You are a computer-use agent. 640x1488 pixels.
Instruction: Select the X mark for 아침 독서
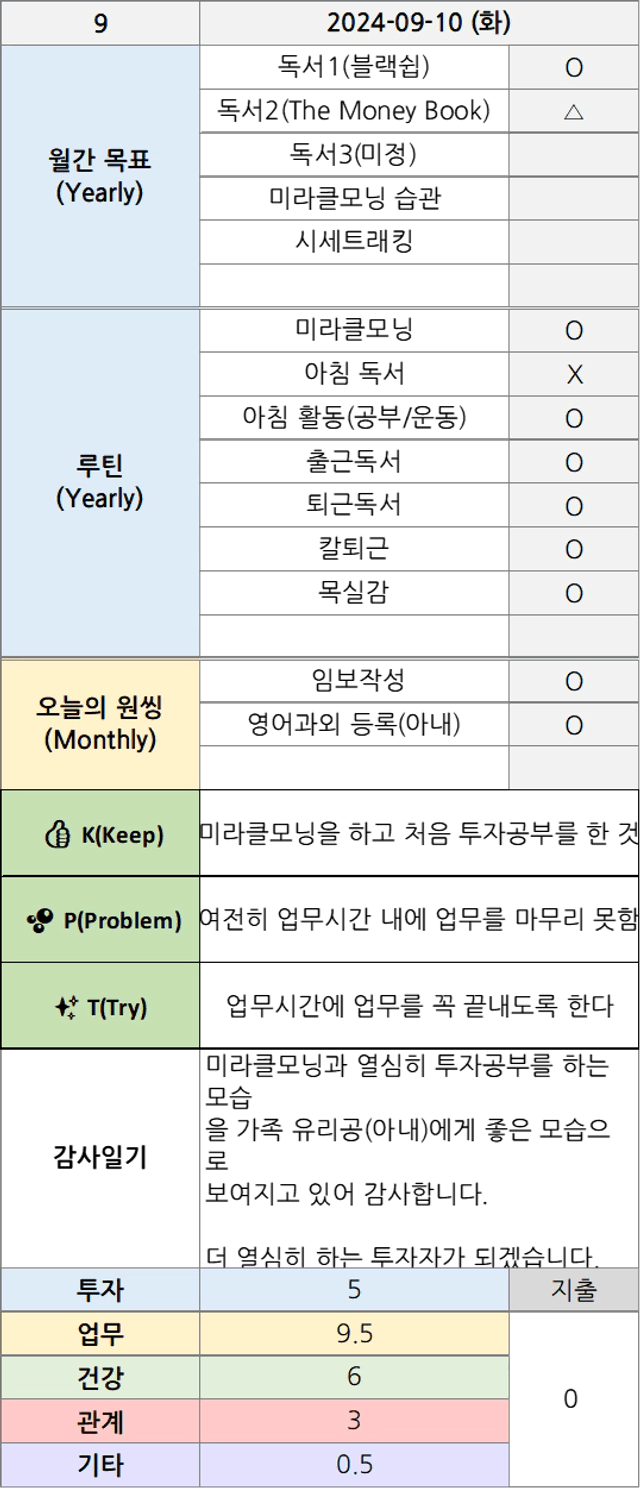click(574, 375)
